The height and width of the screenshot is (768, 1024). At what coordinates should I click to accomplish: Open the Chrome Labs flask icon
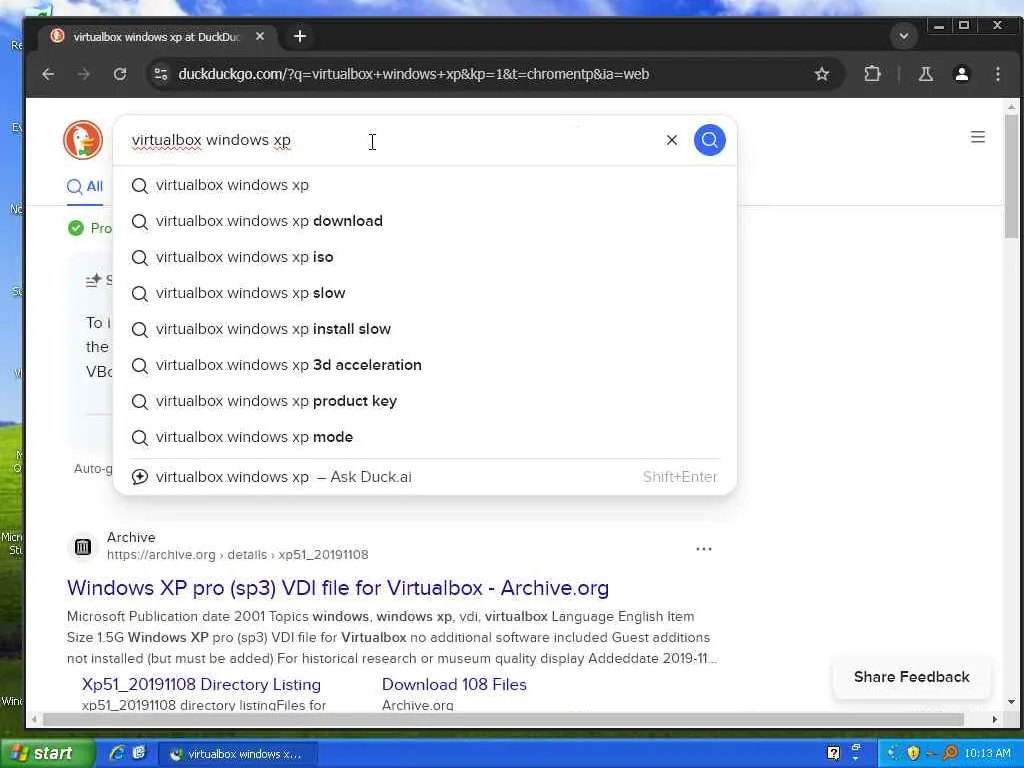[x=925, y=74]
